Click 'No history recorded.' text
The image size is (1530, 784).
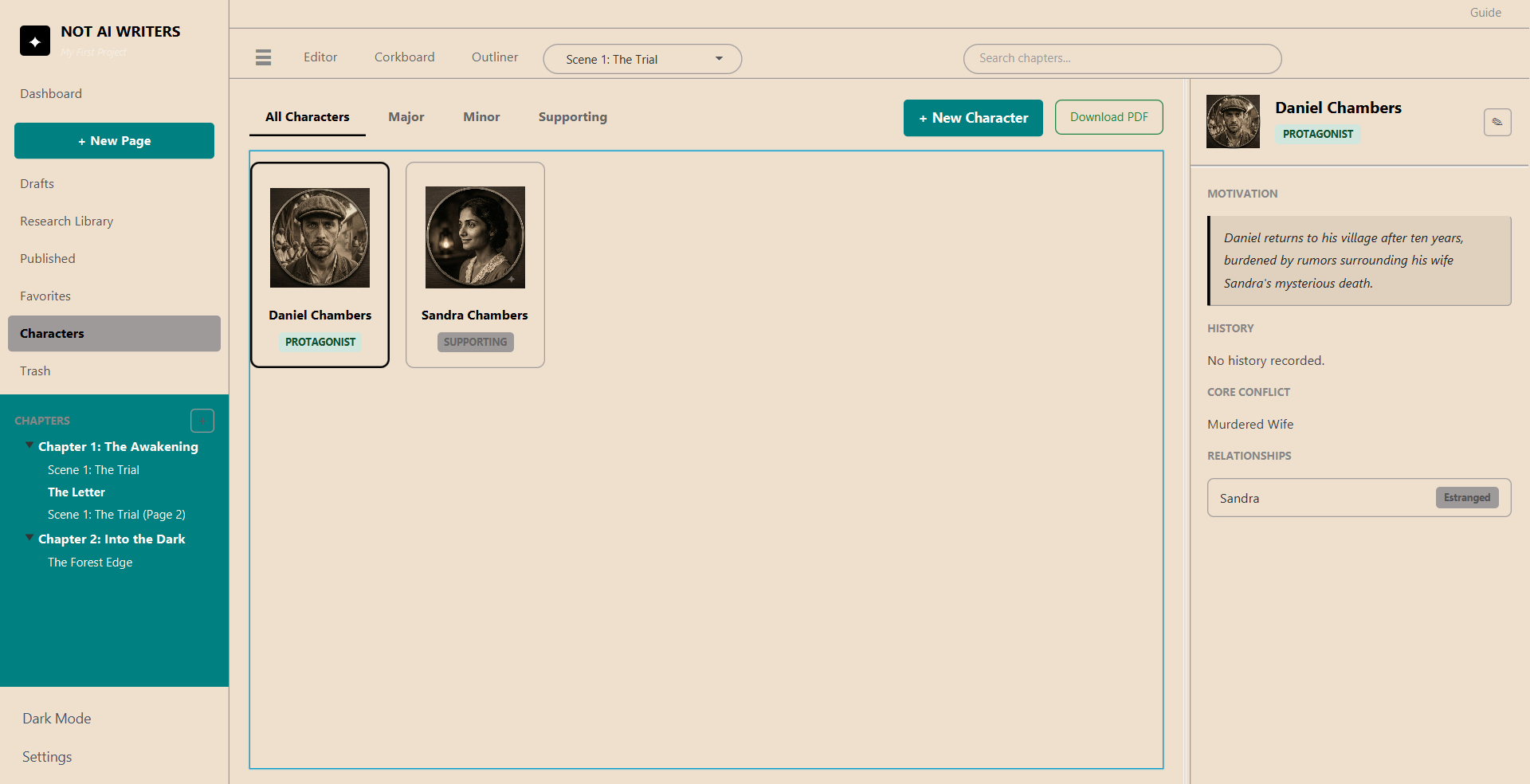1265,361
